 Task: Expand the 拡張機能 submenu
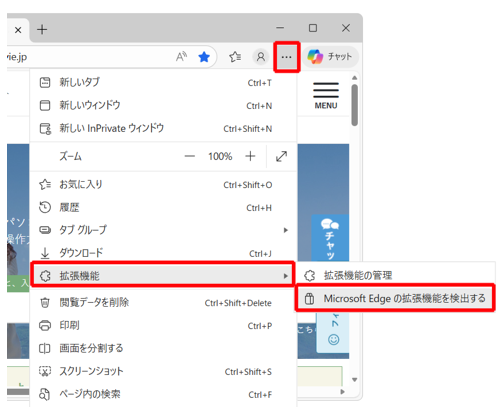(163, 276)
